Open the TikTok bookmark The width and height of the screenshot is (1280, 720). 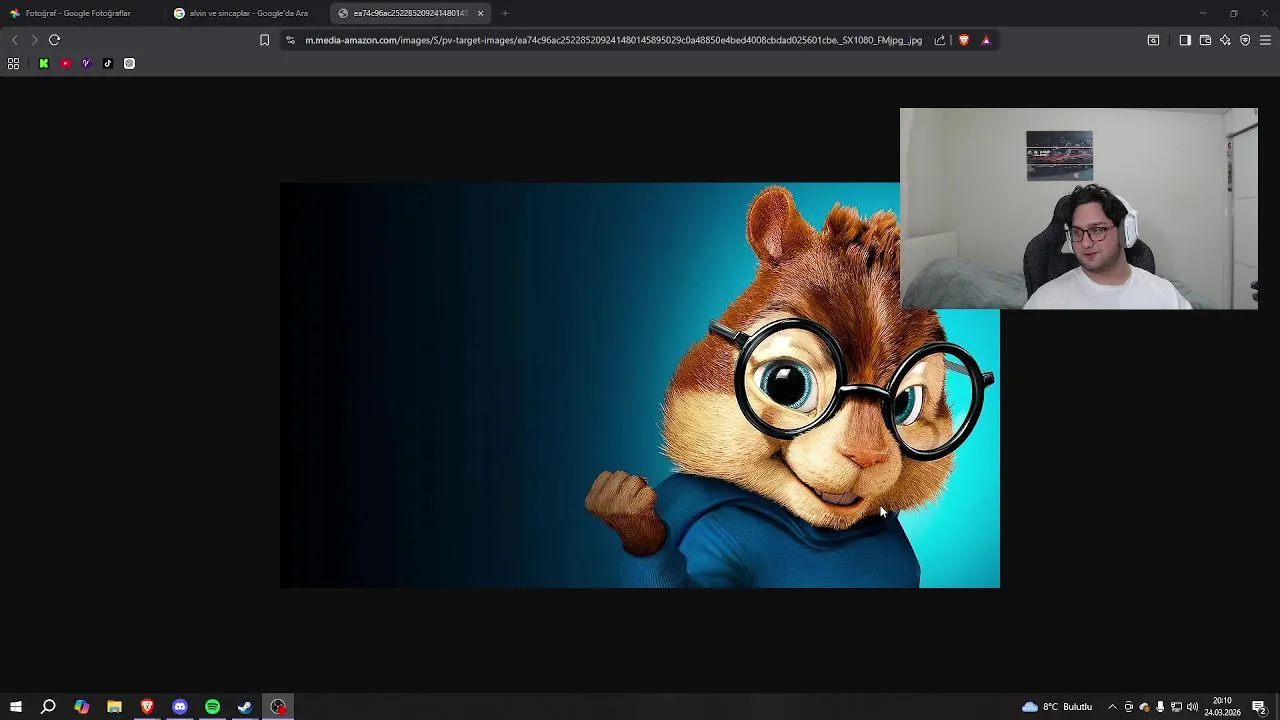pos(108,63)
